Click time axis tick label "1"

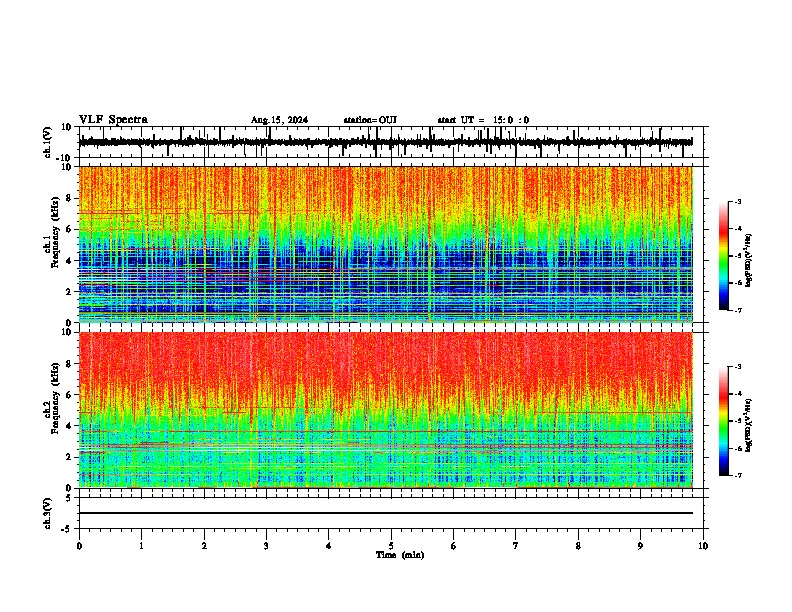pyautogui.click(x=141, y=546)
